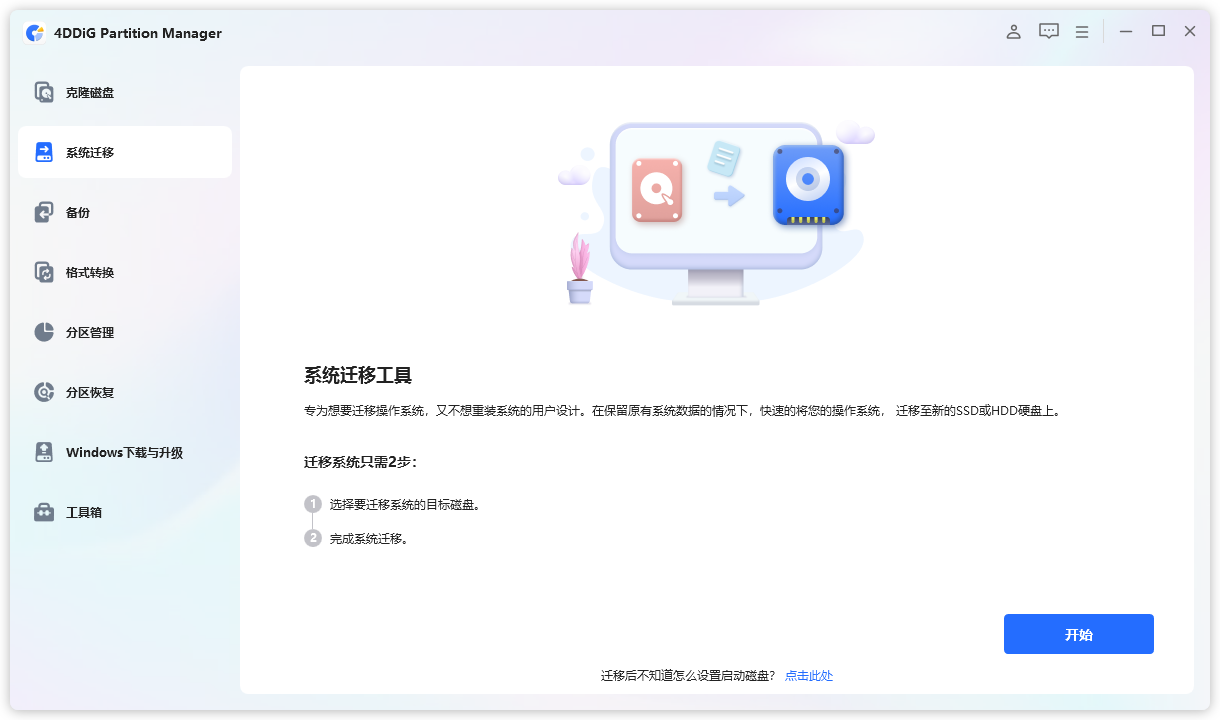
Task: Click the blue target disk in illustration
Action: (808, 185)
